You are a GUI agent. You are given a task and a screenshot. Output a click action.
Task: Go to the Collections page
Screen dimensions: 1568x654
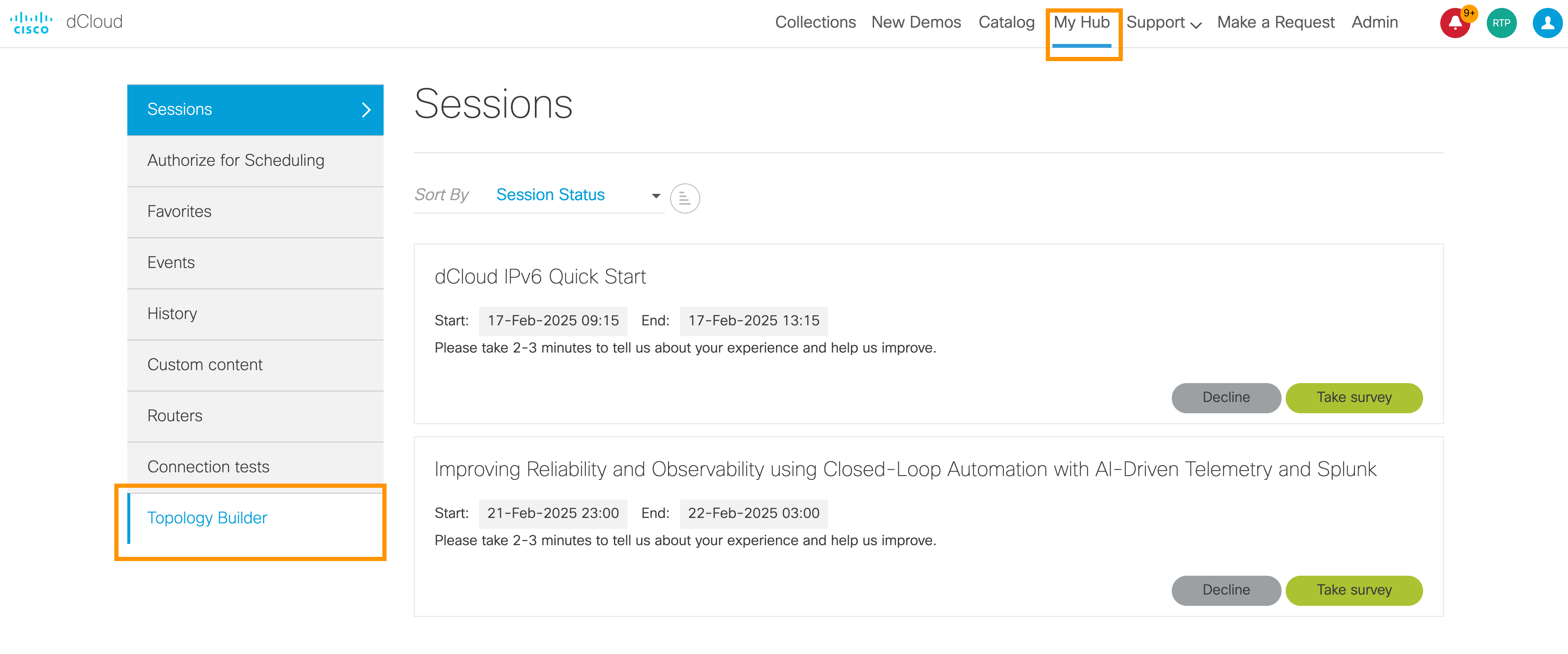(x=815, y=23)
